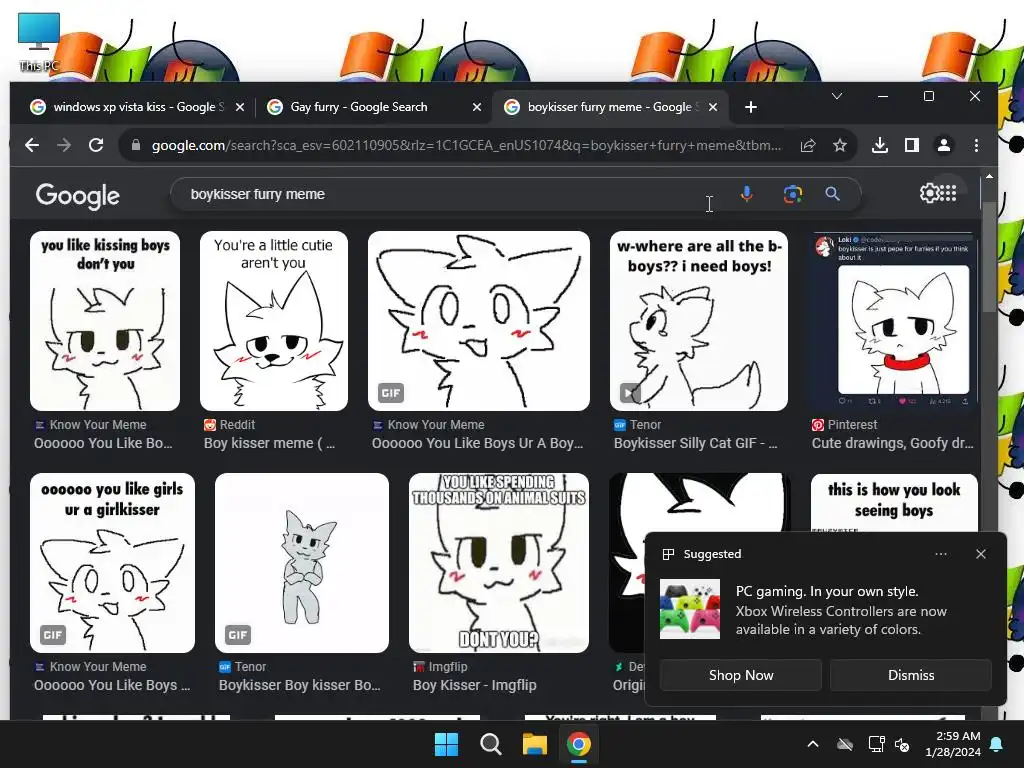Open 'Boykisser Boy kisser Bo...' Tenor link
The height and width of the screenshot is (768, 1024).
299,685
